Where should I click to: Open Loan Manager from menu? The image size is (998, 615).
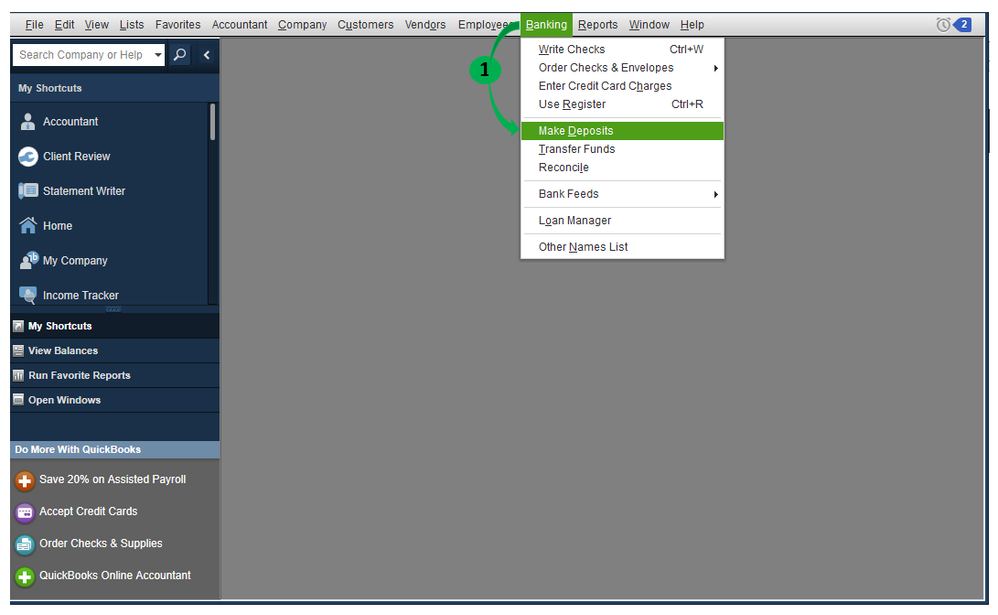(622, 220)
